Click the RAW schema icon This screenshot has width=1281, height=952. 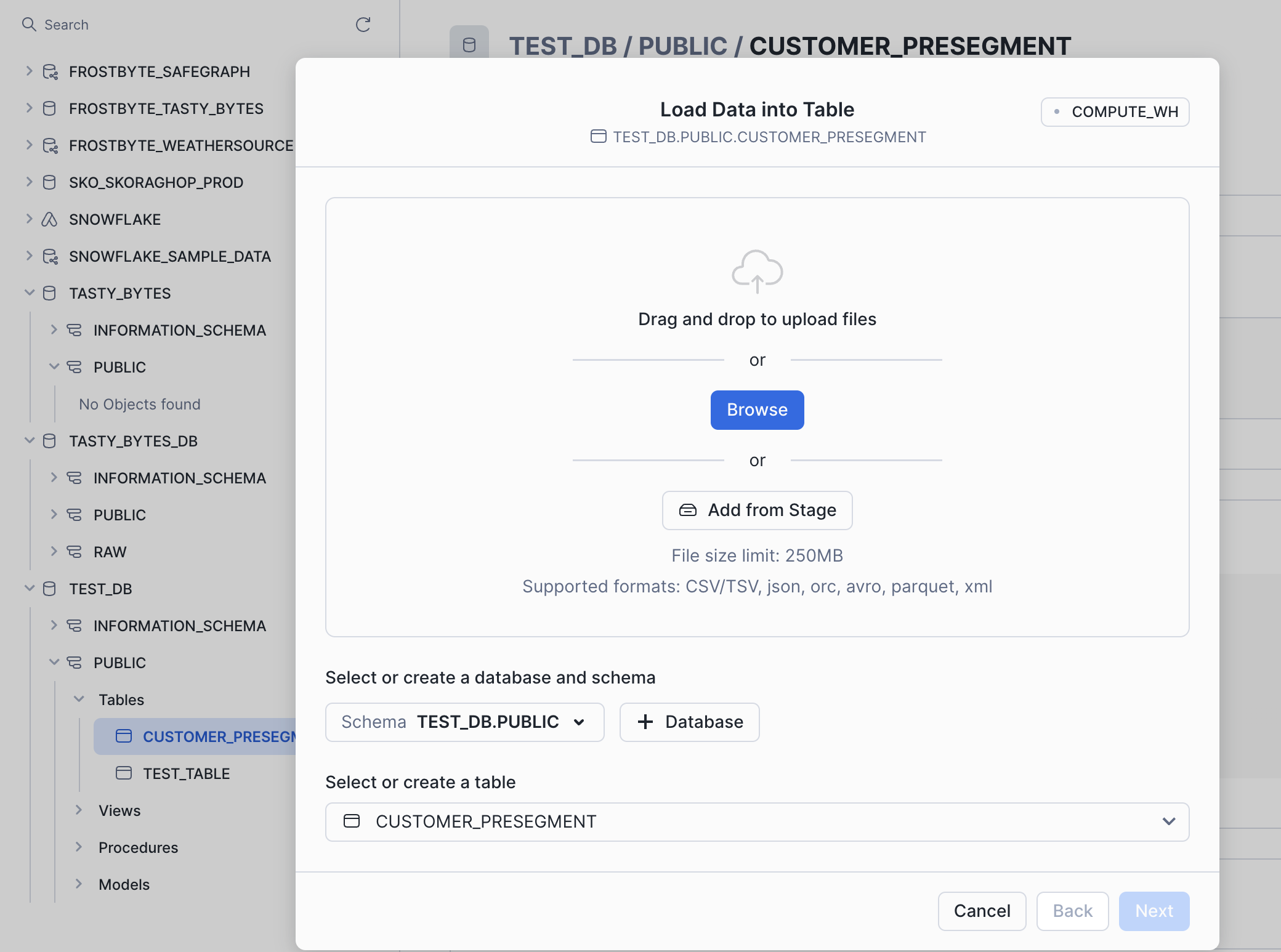coord(74,552)
